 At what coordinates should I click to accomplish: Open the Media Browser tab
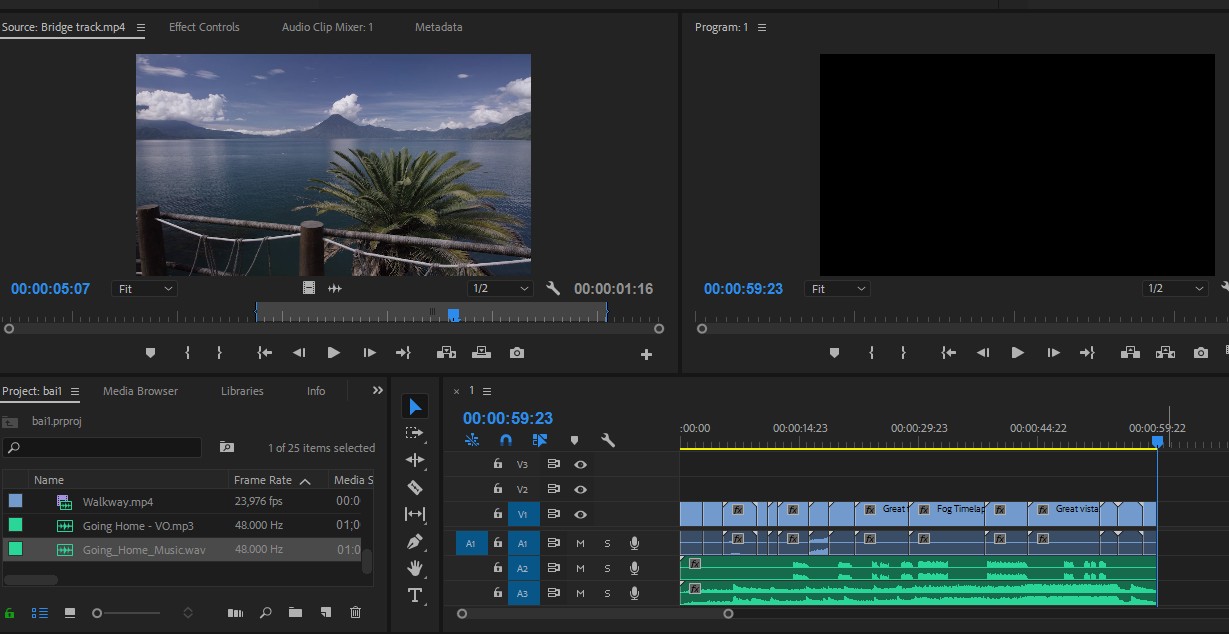(x=140, y=391)
